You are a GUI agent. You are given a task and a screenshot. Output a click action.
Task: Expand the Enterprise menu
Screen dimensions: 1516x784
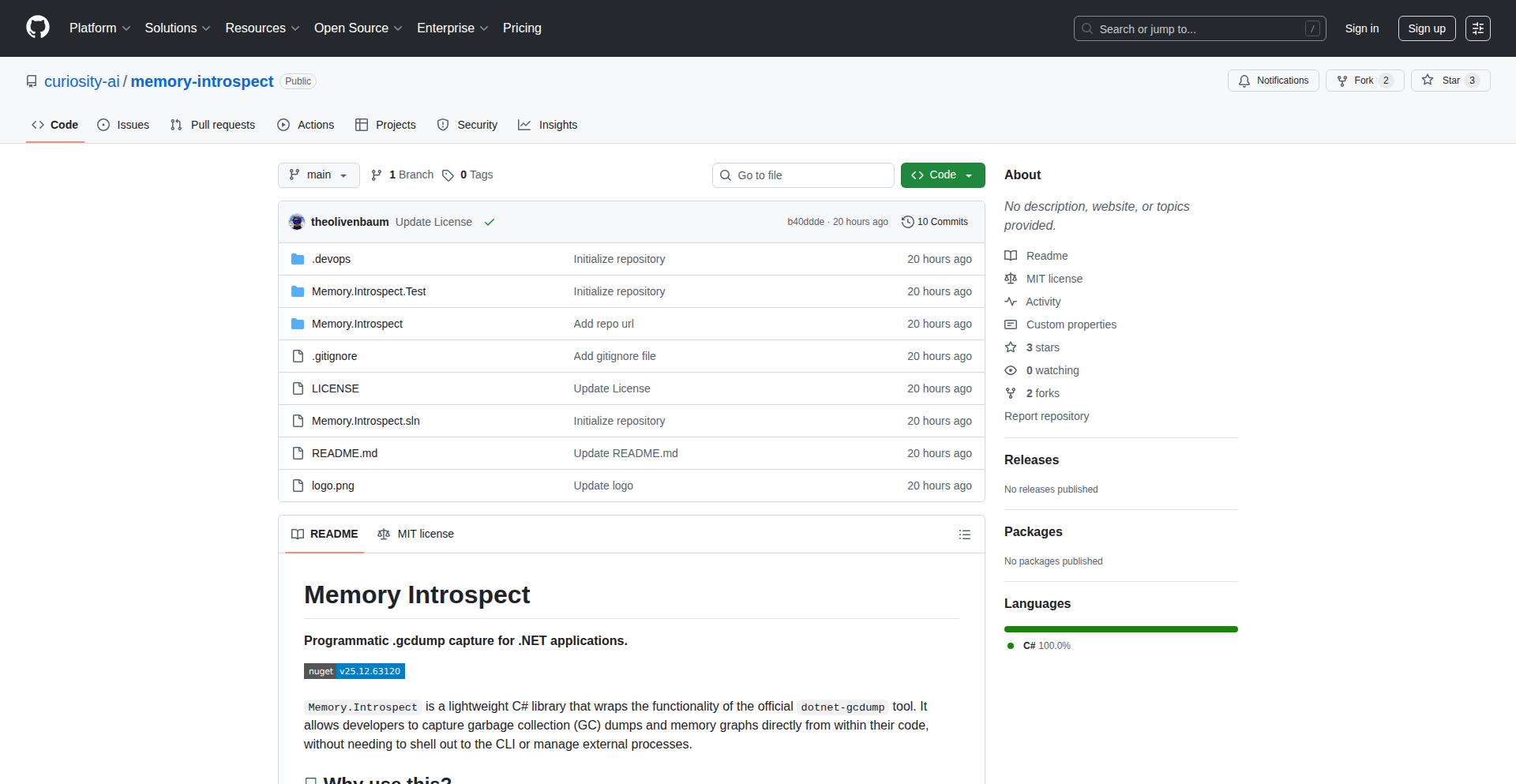click(x=452, y=28)
